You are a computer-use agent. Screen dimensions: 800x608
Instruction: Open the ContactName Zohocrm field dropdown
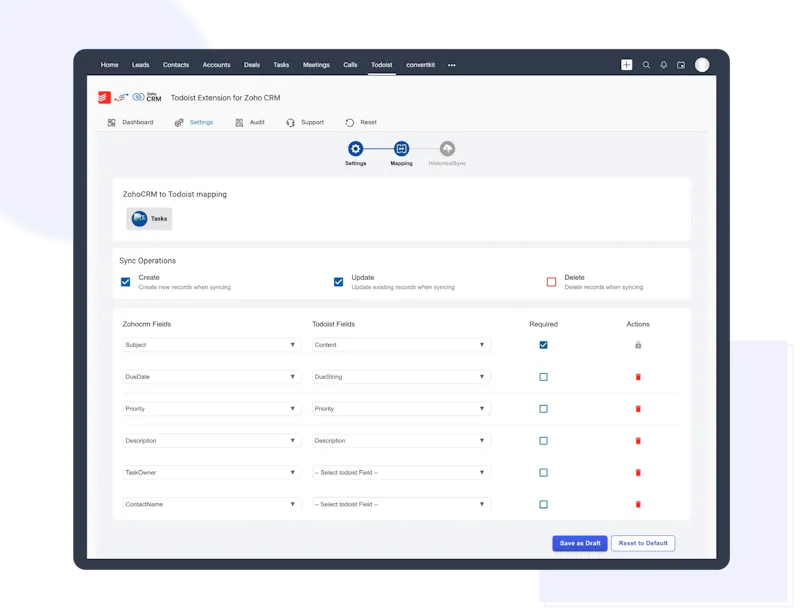[212, 504]
